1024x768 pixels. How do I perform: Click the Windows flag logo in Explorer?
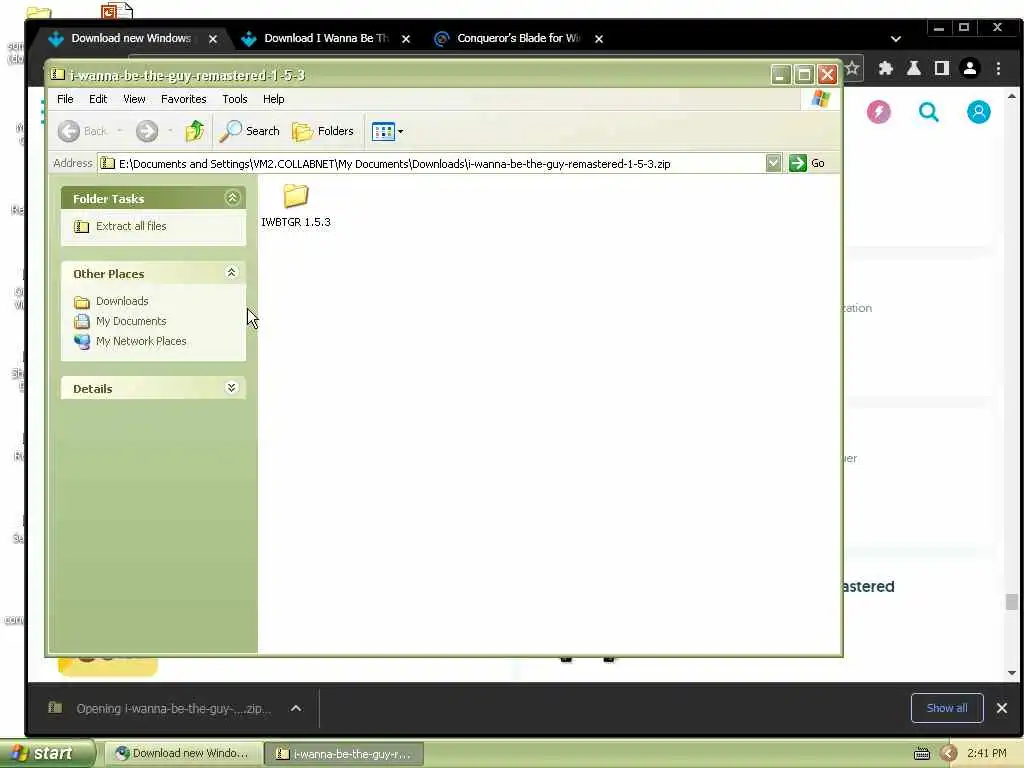[821, 99]
